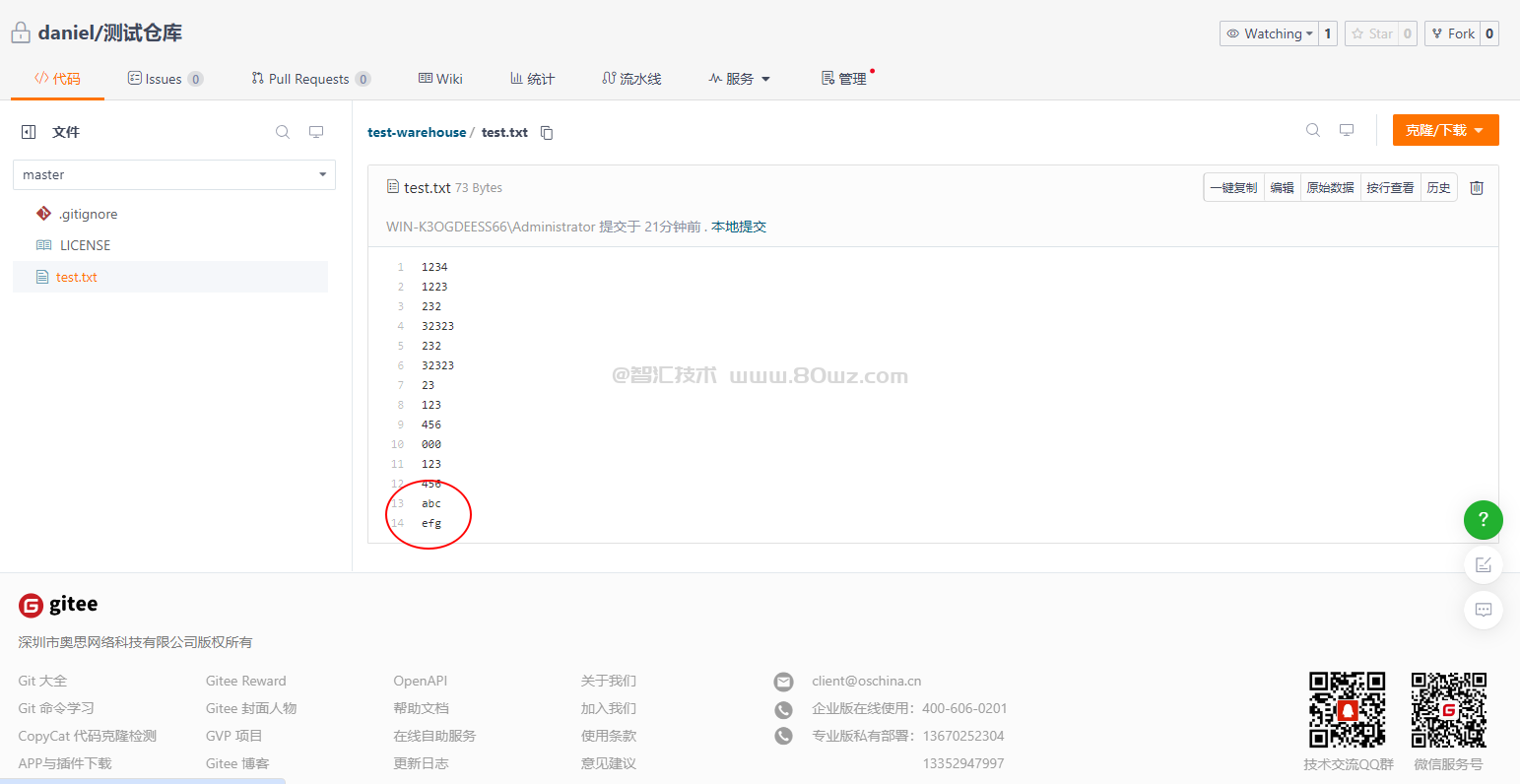Click the monitor icon in file sidebar

(x=316, y=132)
